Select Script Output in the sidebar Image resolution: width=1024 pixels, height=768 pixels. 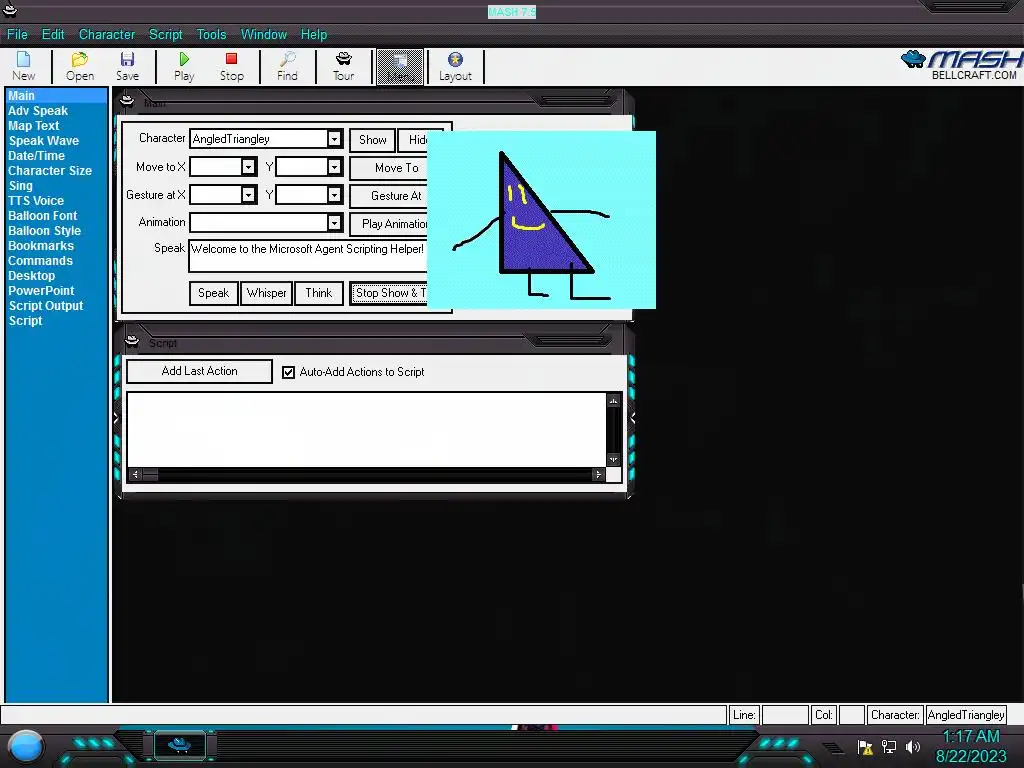coord(46,306)
